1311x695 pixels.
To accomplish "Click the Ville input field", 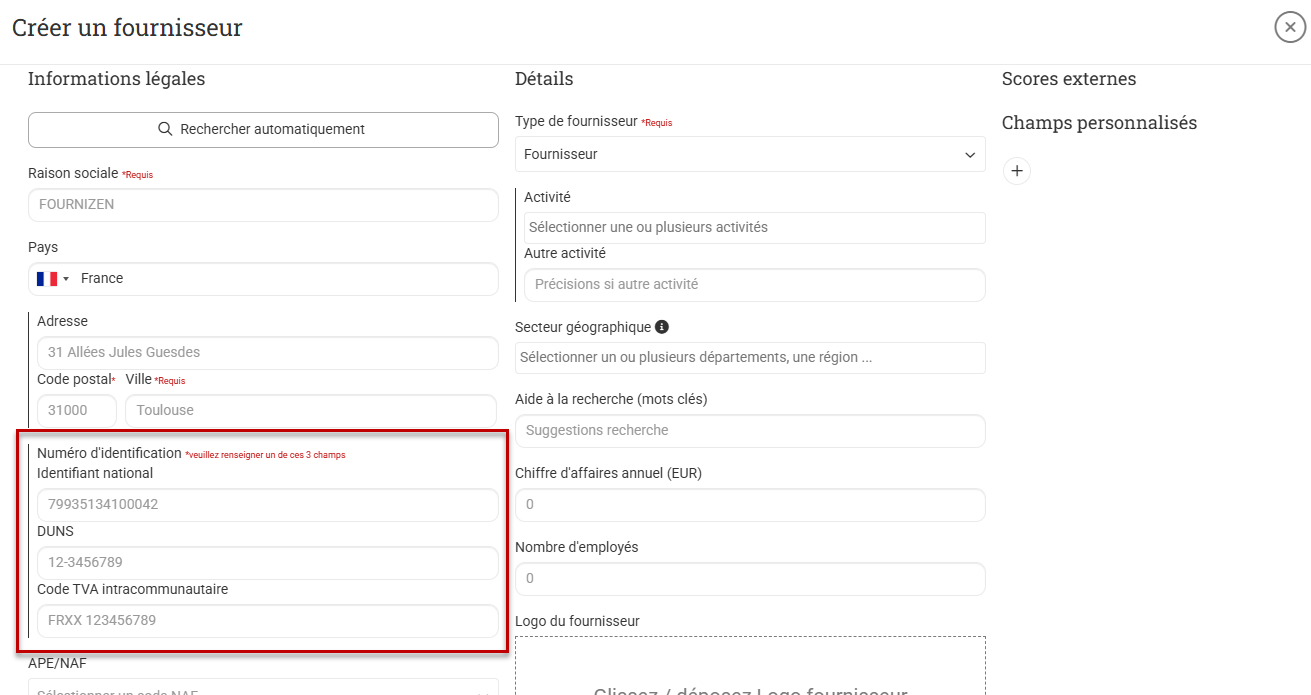I will pyautogui.click(x=310, y=410).
